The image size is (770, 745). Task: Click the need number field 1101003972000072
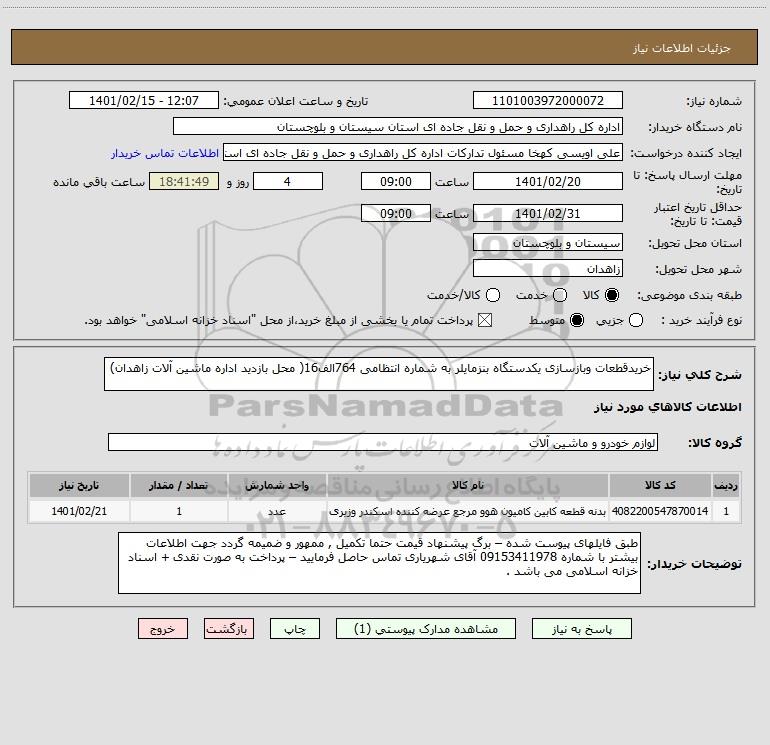(x=548, y=101)
